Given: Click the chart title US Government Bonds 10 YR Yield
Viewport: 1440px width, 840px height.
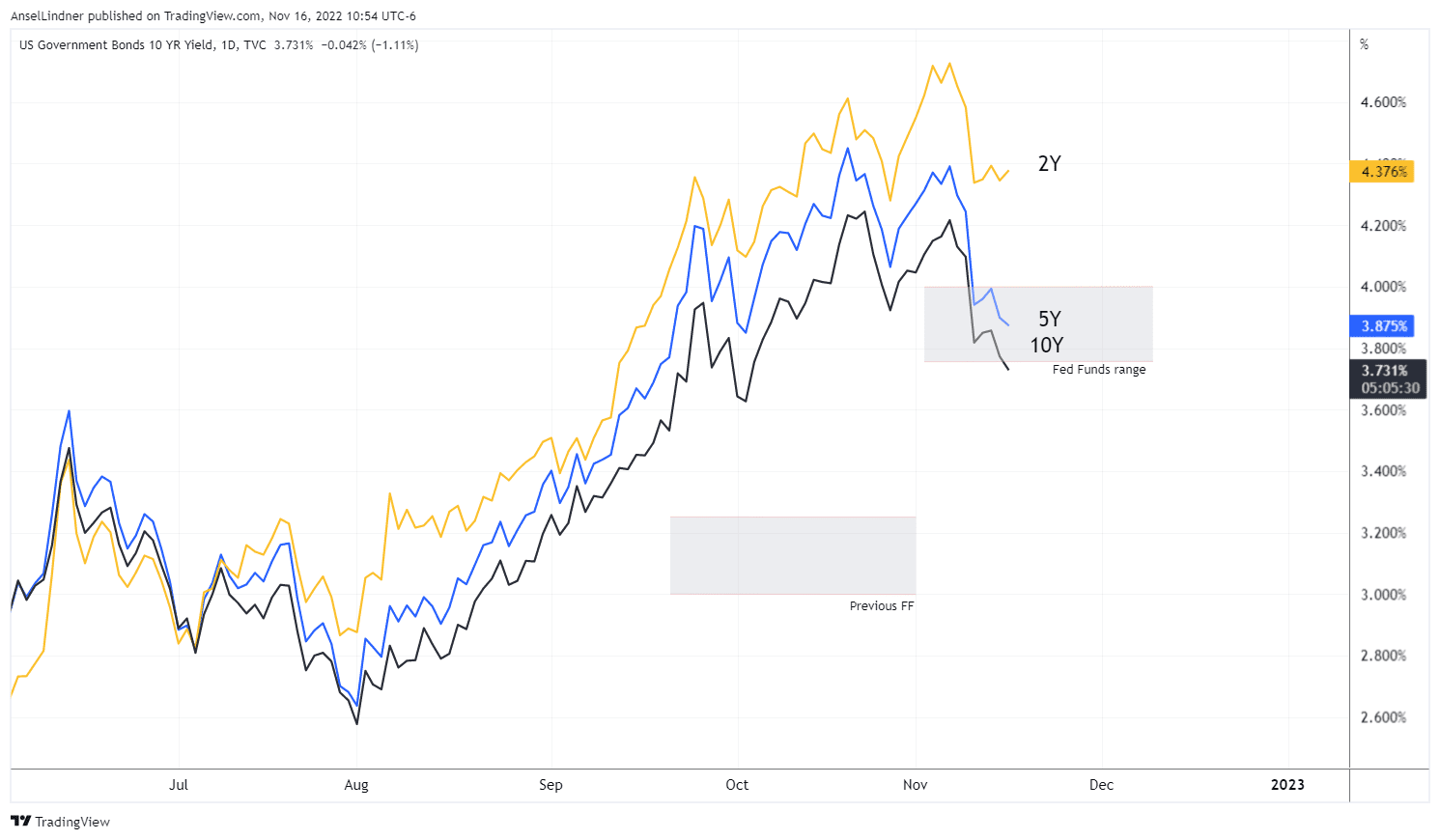Looking at the screenshot, I should [116, 45].
